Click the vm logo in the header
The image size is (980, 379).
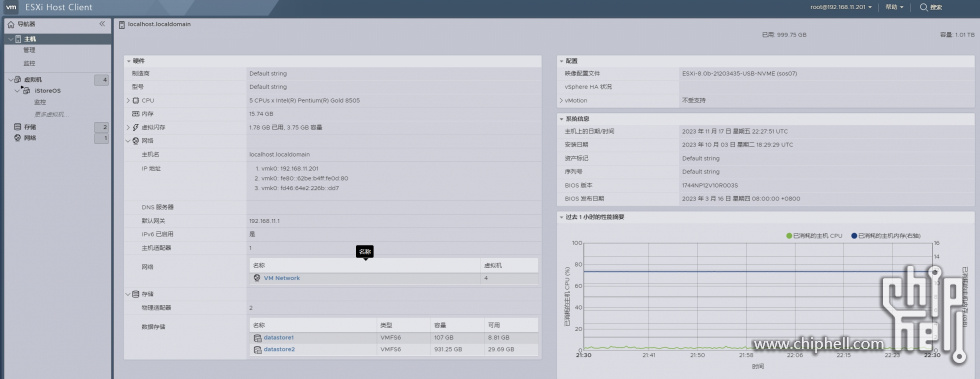pyautogui.click(x=11, y=8)
